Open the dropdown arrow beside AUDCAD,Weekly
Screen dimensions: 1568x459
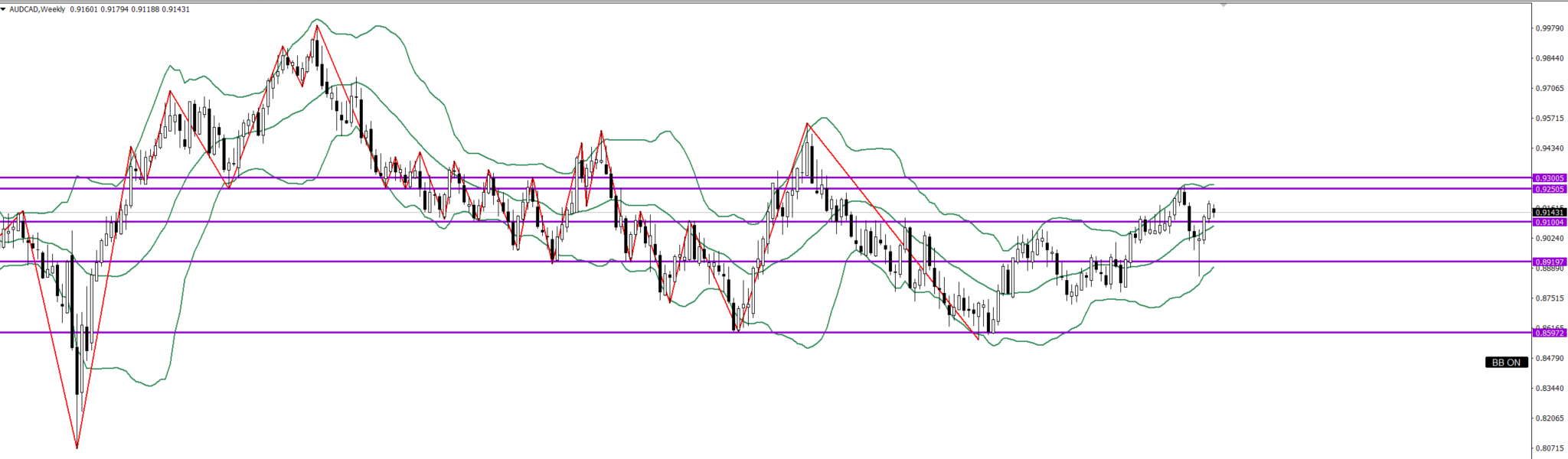pos(3,9)
